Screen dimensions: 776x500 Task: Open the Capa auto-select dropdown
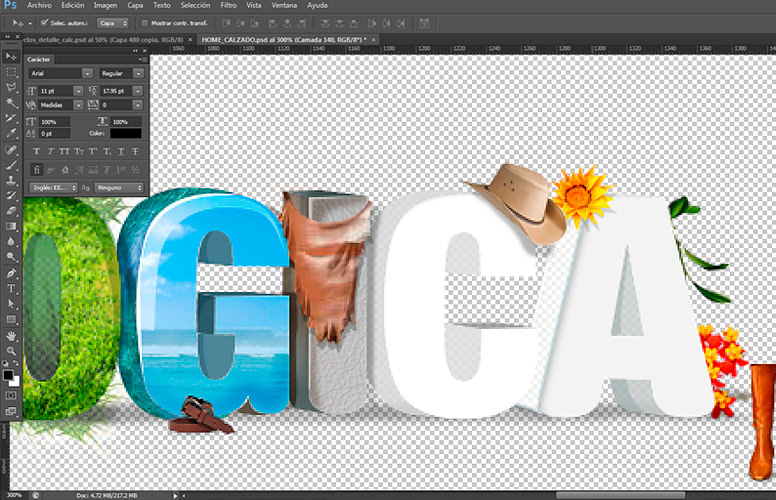pos(113,22)
